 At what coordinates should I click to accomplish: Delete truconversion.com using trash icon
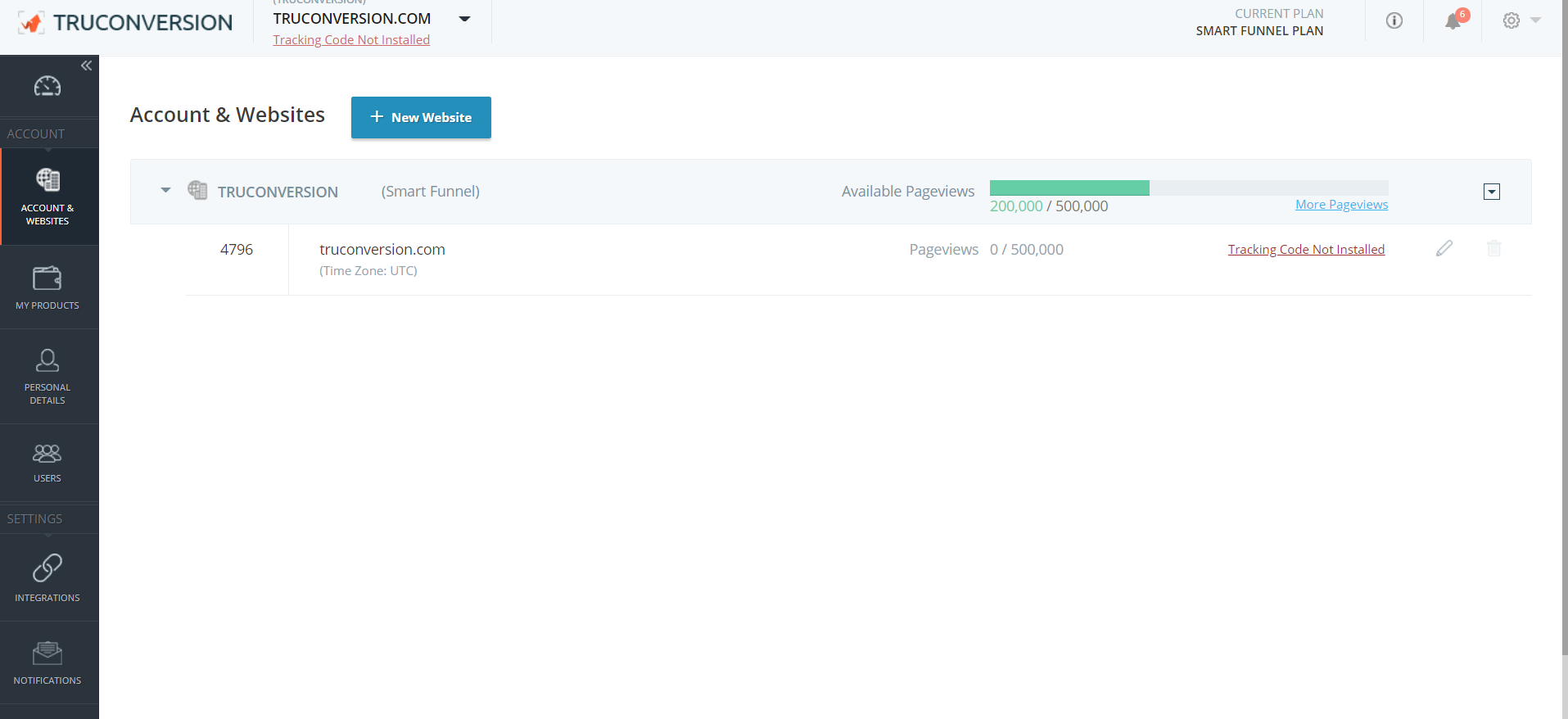1493,248
